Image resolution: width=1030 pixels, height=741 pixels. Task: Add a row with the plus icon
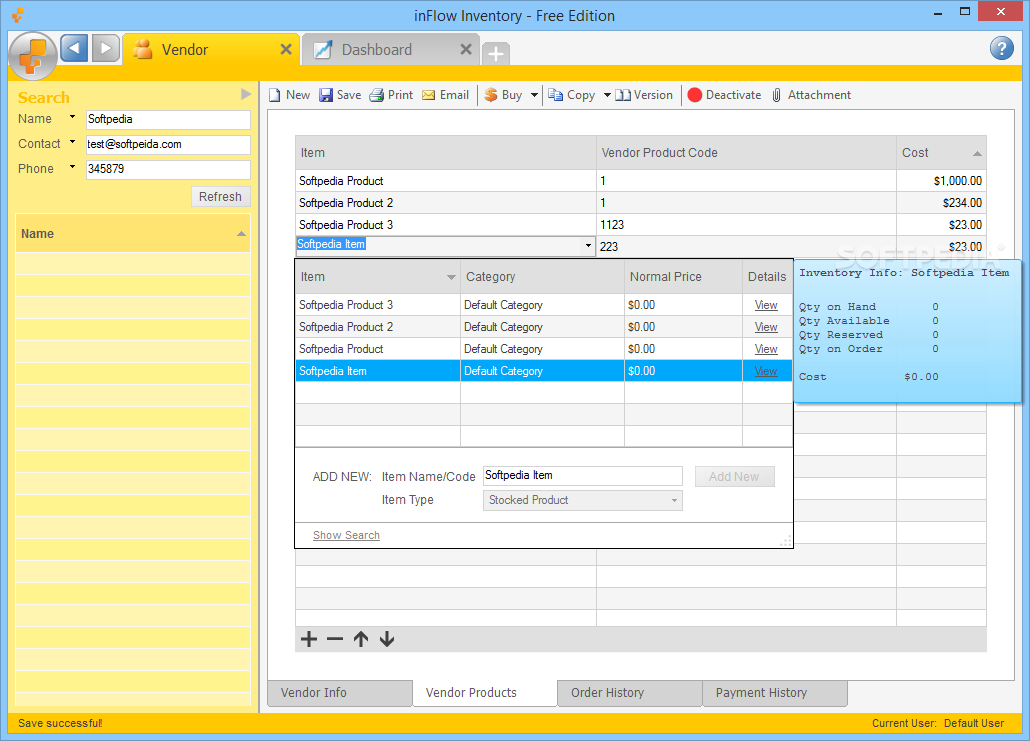click(309, 639)
